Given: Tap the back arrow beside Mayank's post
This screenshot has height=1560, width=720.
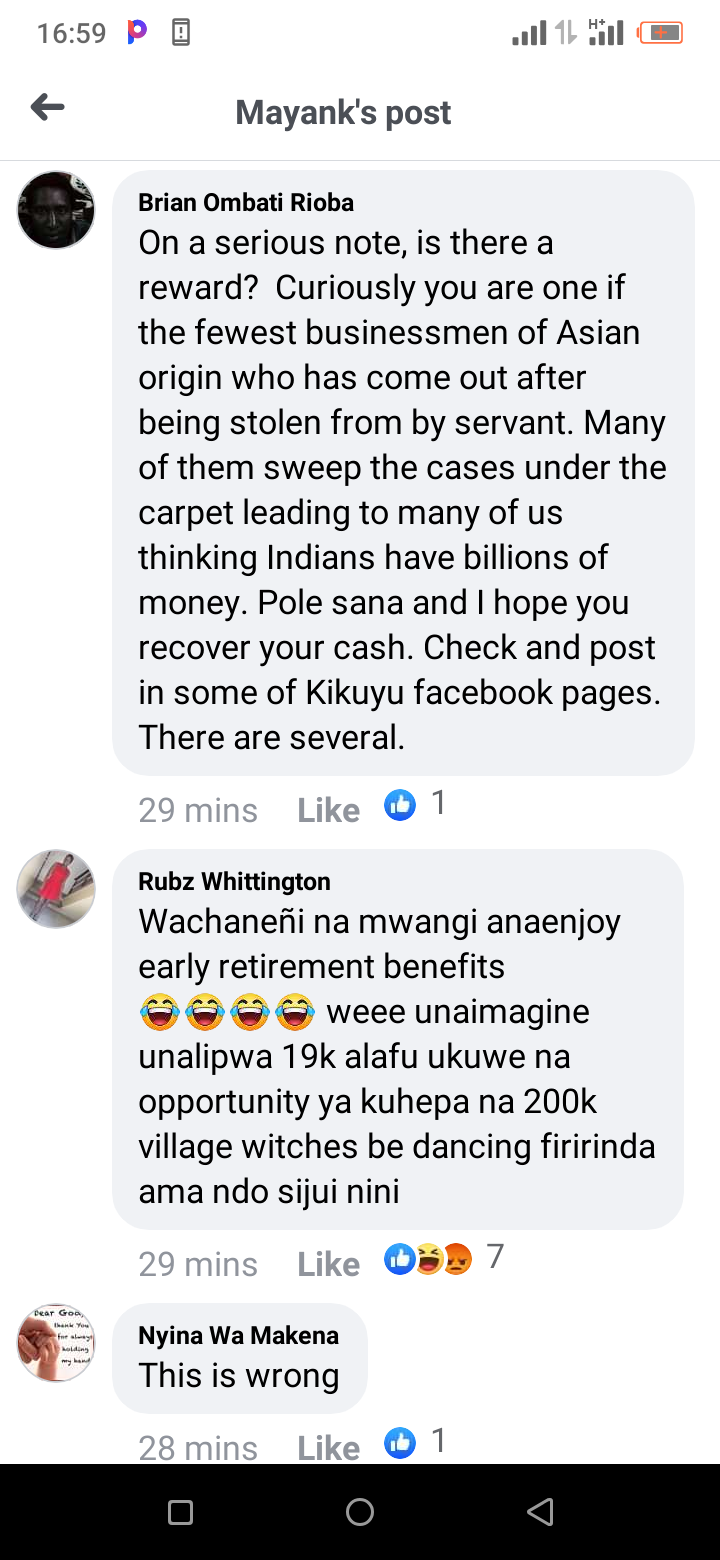Looking at the screenshot, I should 47,107.
